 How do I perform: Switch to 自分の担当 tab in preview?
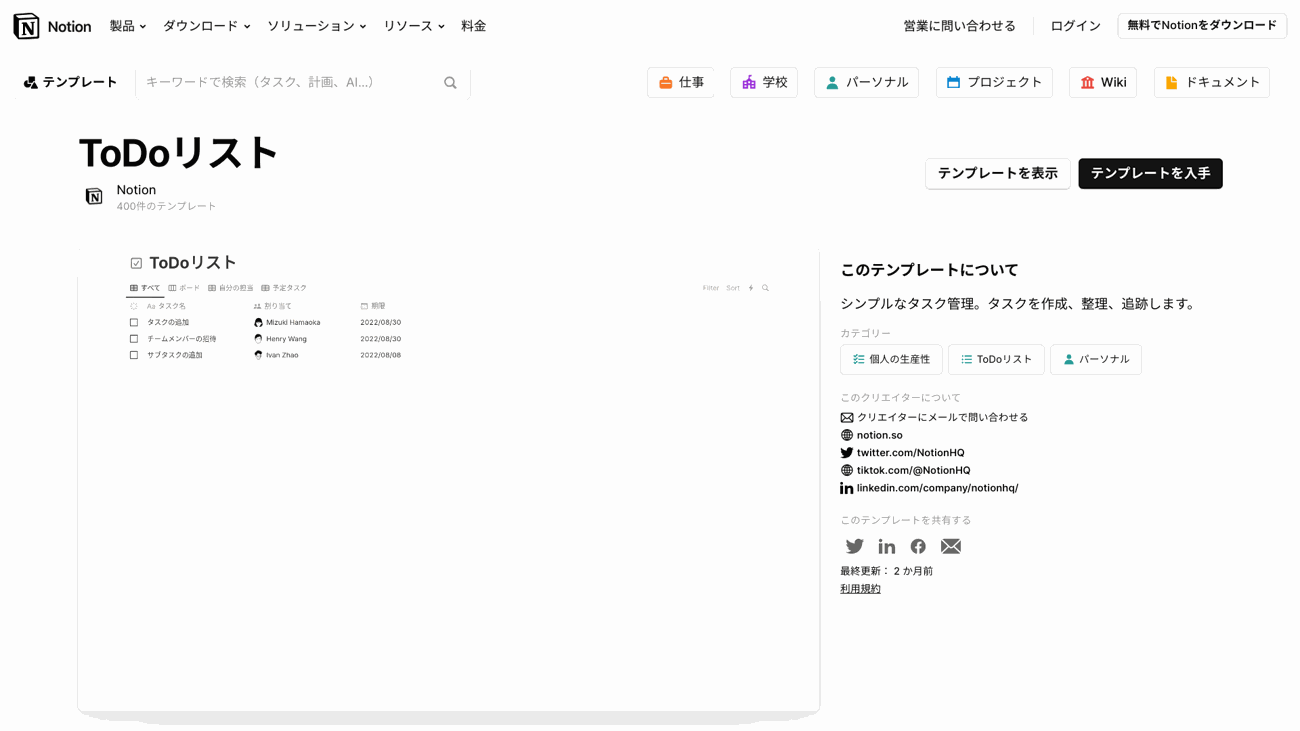tap(231, 288)
